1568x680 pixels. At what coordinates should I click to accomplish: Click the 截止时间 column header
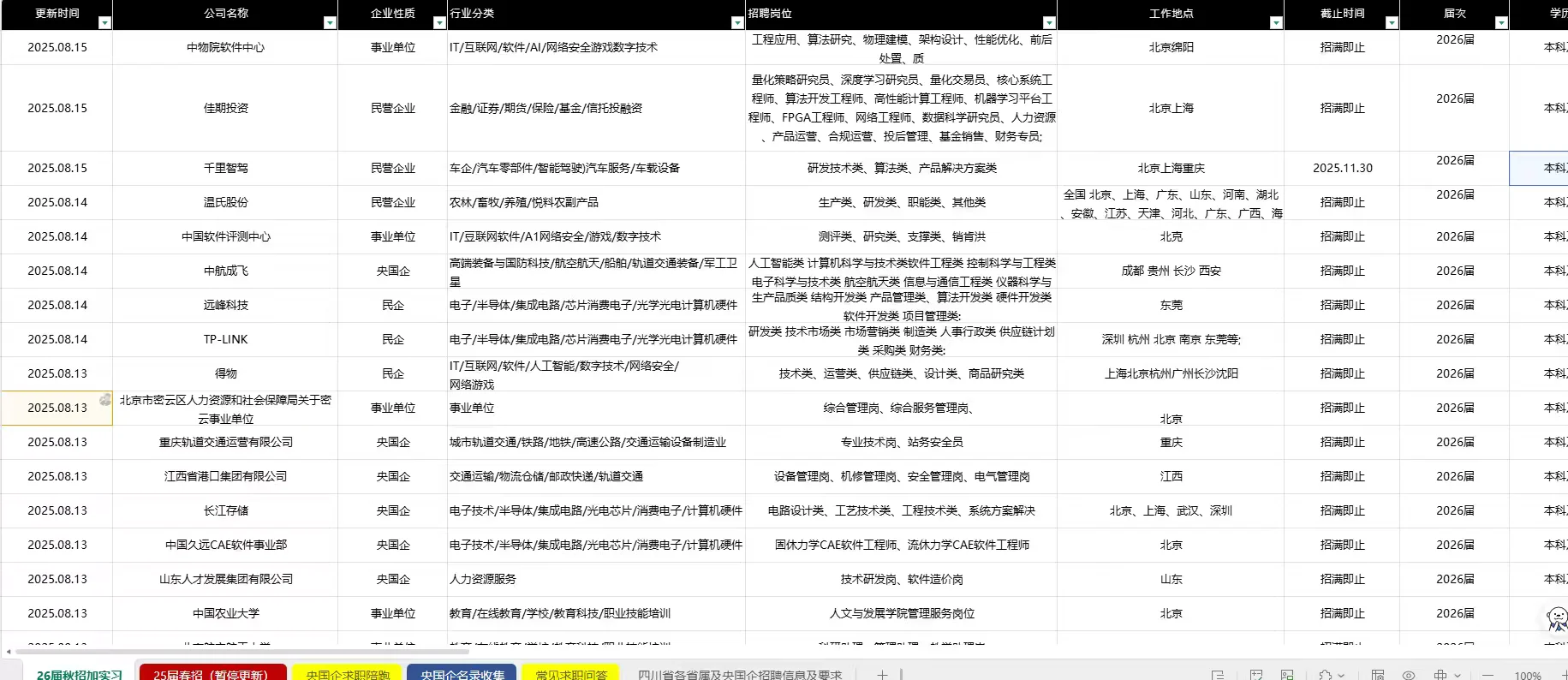click(x=1343, y=14)
